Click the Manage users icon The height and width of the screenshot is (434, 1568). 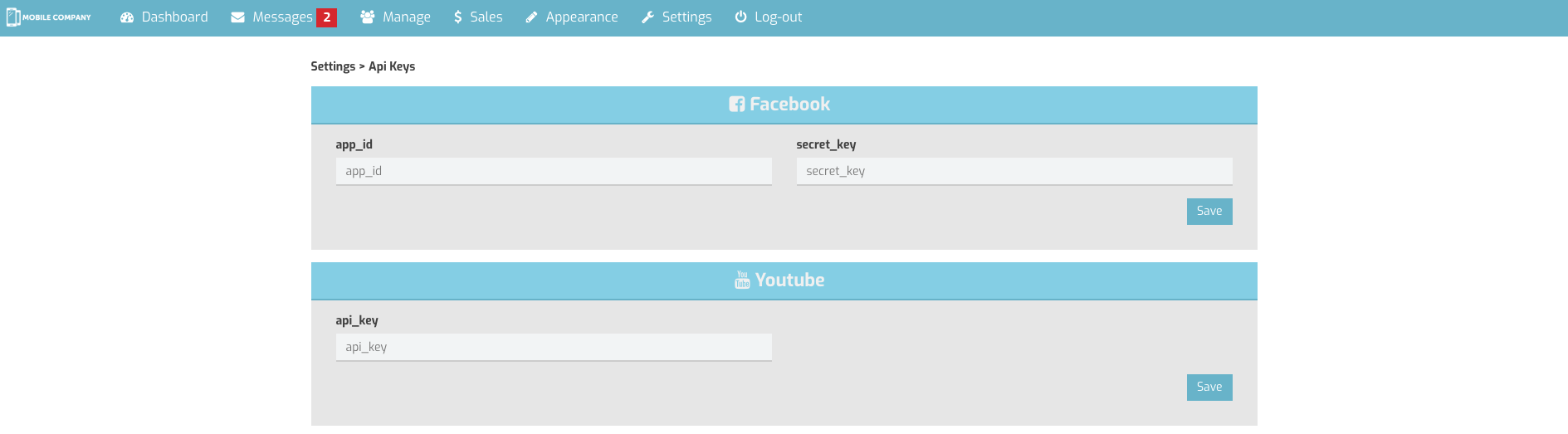(x=367, y=17)
